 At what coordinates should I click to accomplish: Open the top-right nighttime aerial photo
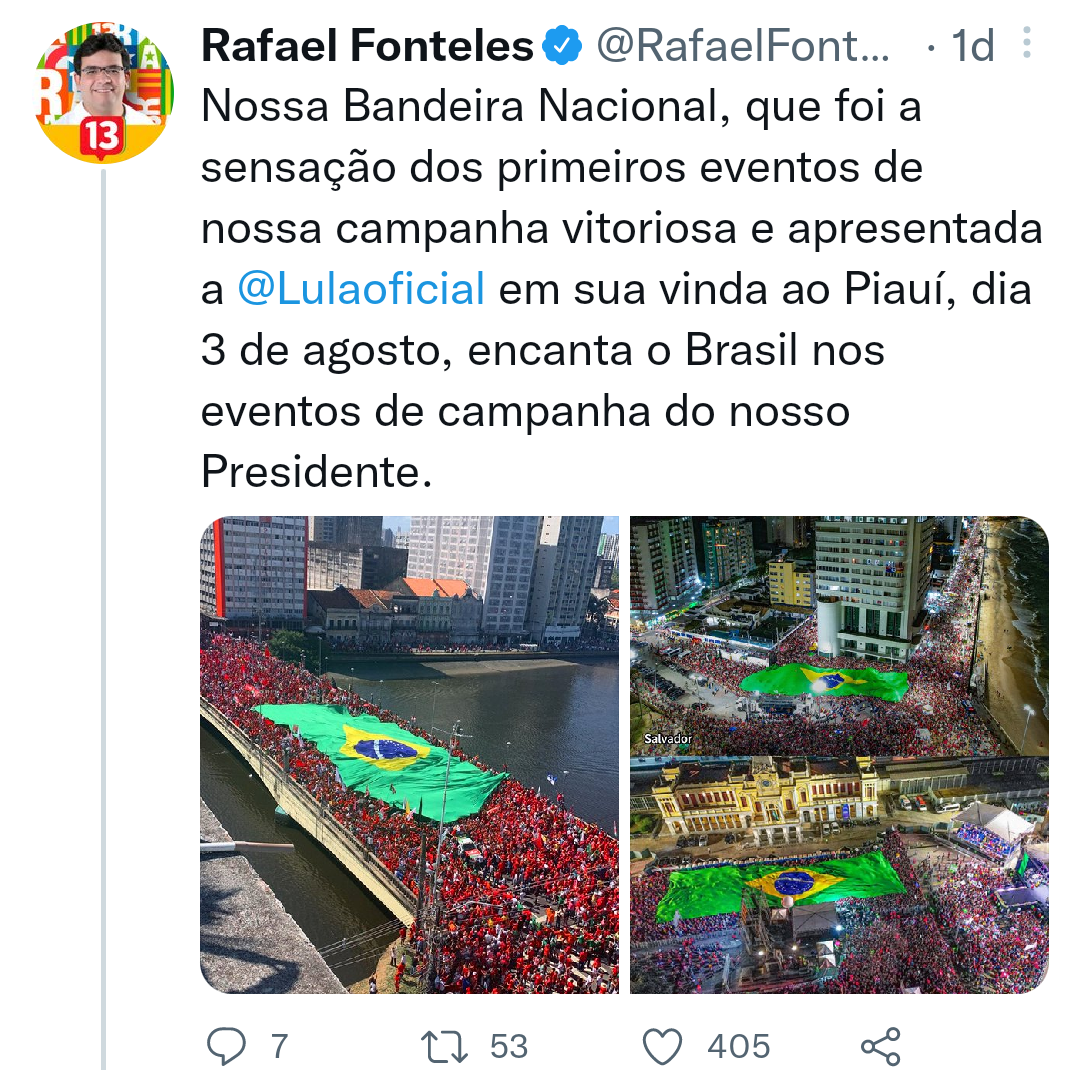pyautogui.click(x=839, y=634)
